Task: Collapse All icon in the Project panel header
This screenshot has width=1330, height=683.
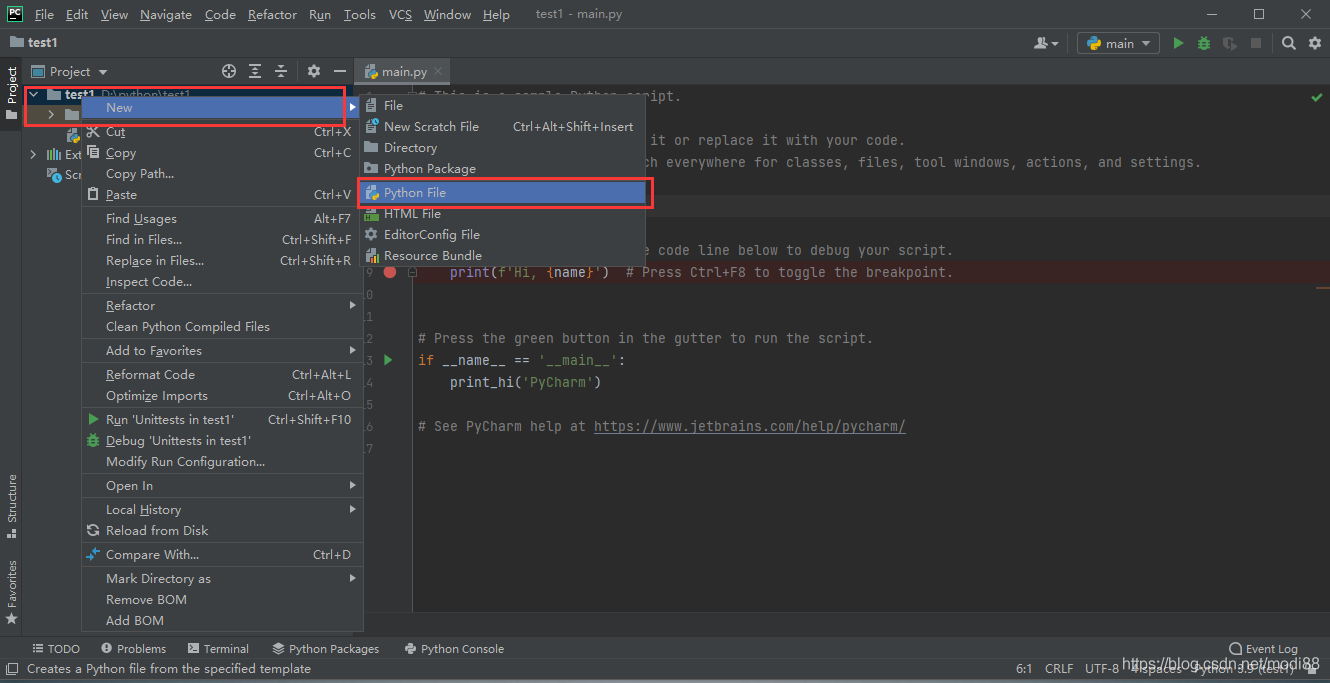Action: pos(279,71)
